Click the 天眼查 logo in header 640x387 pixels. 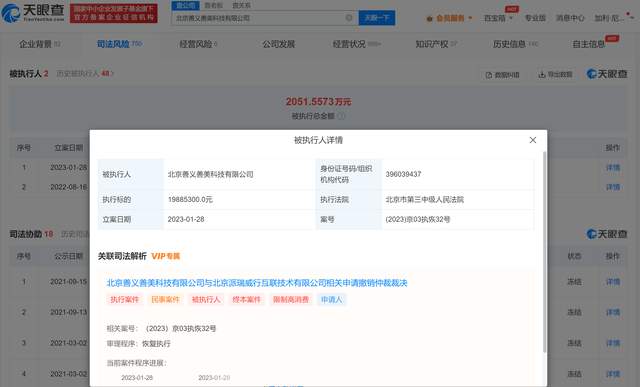tap(33, 13)
